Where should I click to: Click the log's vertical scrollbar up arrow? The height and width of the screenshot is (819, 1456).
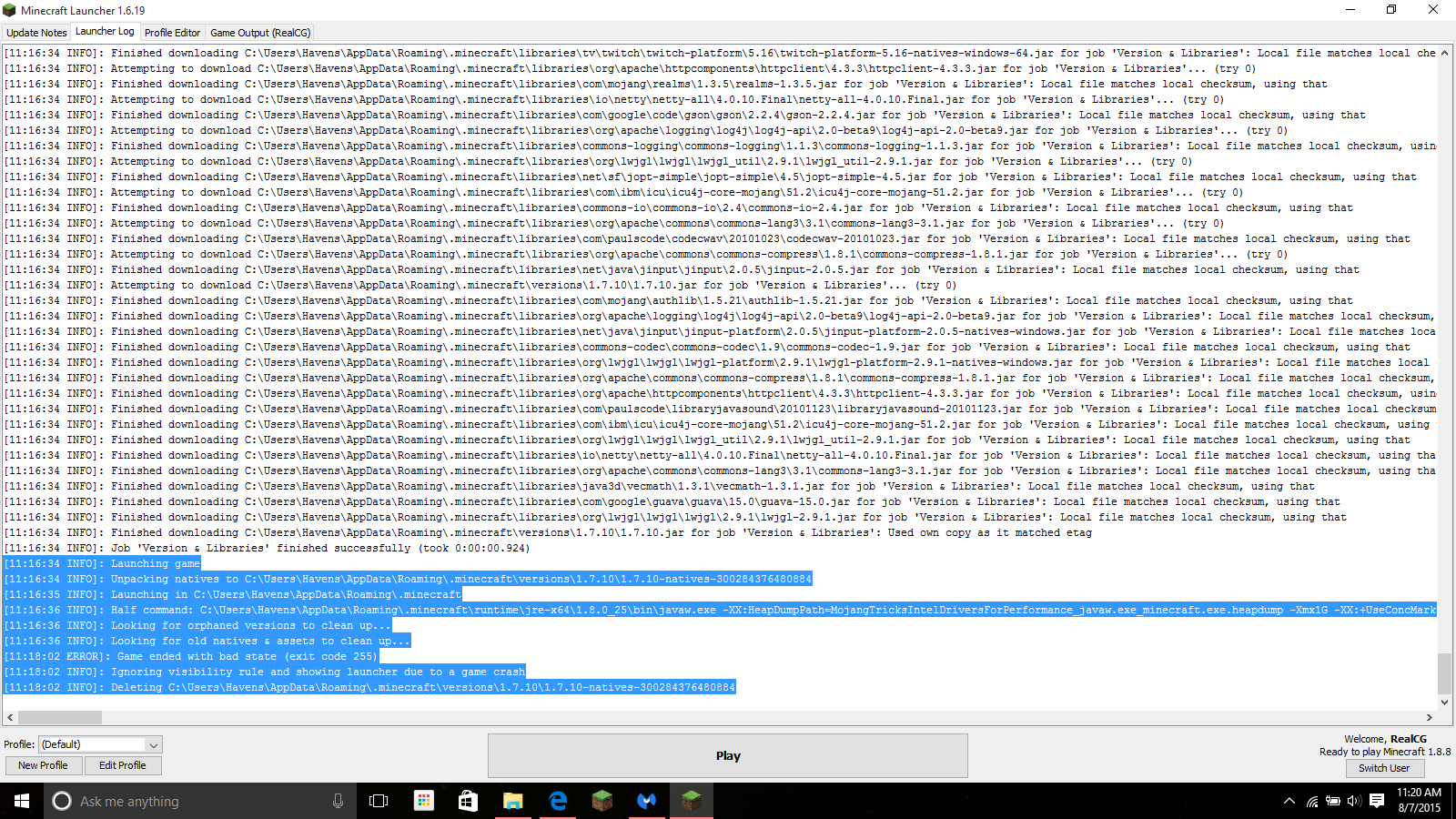point(1444,54)
